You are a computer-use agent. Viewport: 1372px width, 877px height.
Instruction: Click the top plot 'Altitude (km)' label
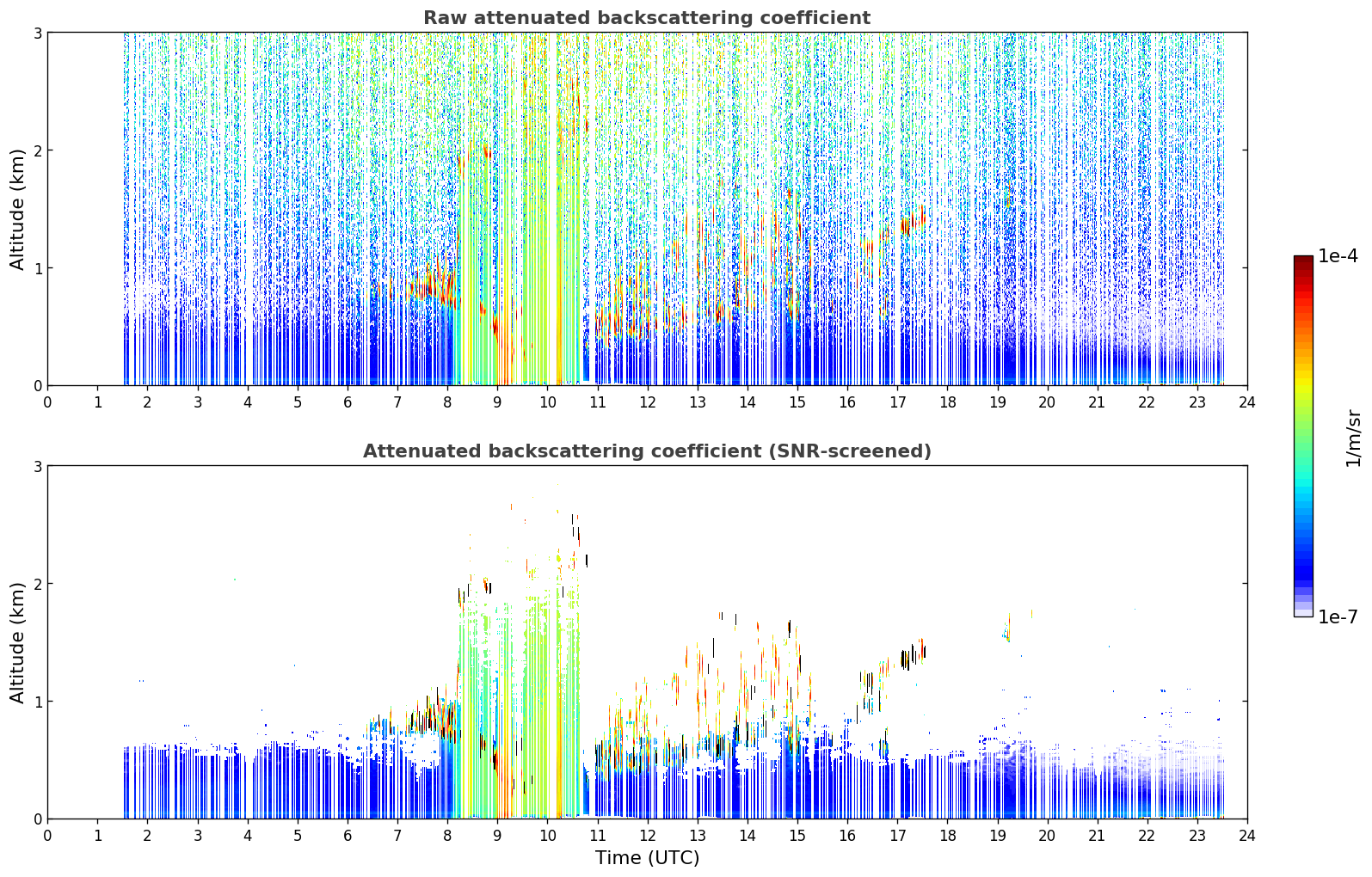[18, 209]
